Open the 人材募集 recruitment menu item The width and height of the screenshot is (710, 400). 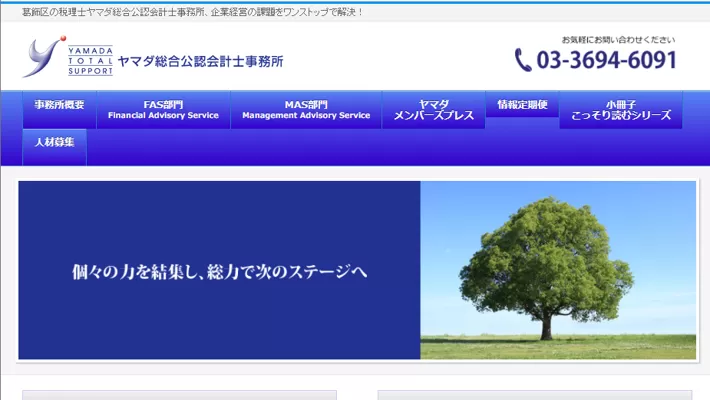coord(54,147)
